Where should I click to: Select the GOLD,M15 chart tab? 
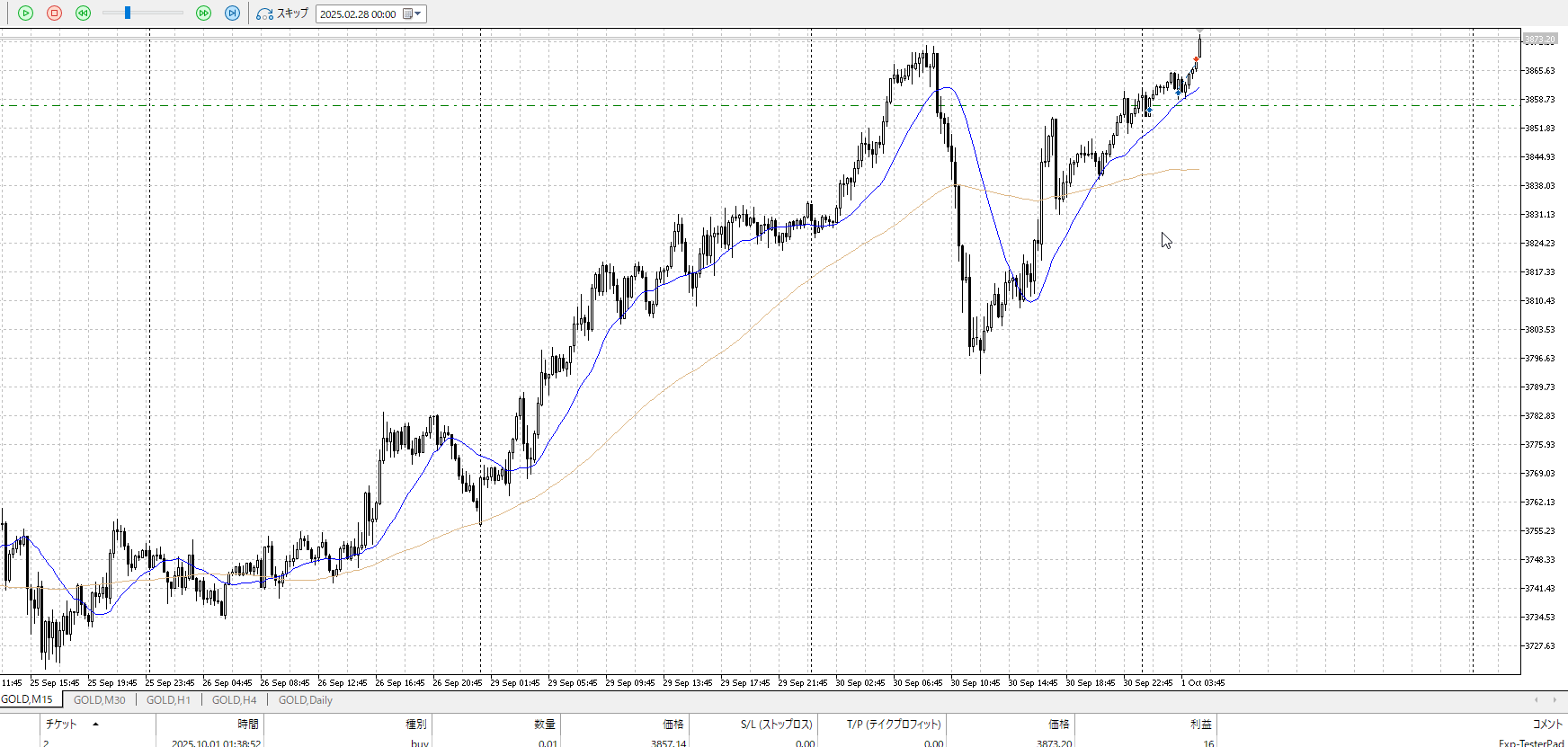[x=28, y=699]
